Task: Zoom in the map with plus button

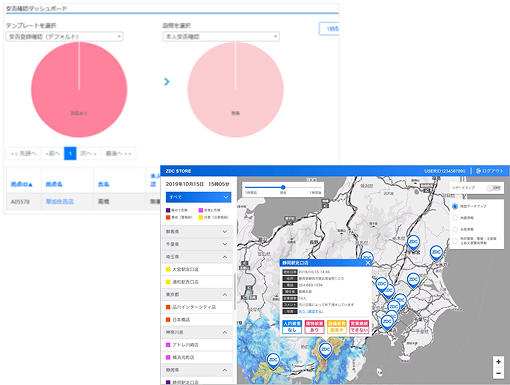Action: pos(498,361)
